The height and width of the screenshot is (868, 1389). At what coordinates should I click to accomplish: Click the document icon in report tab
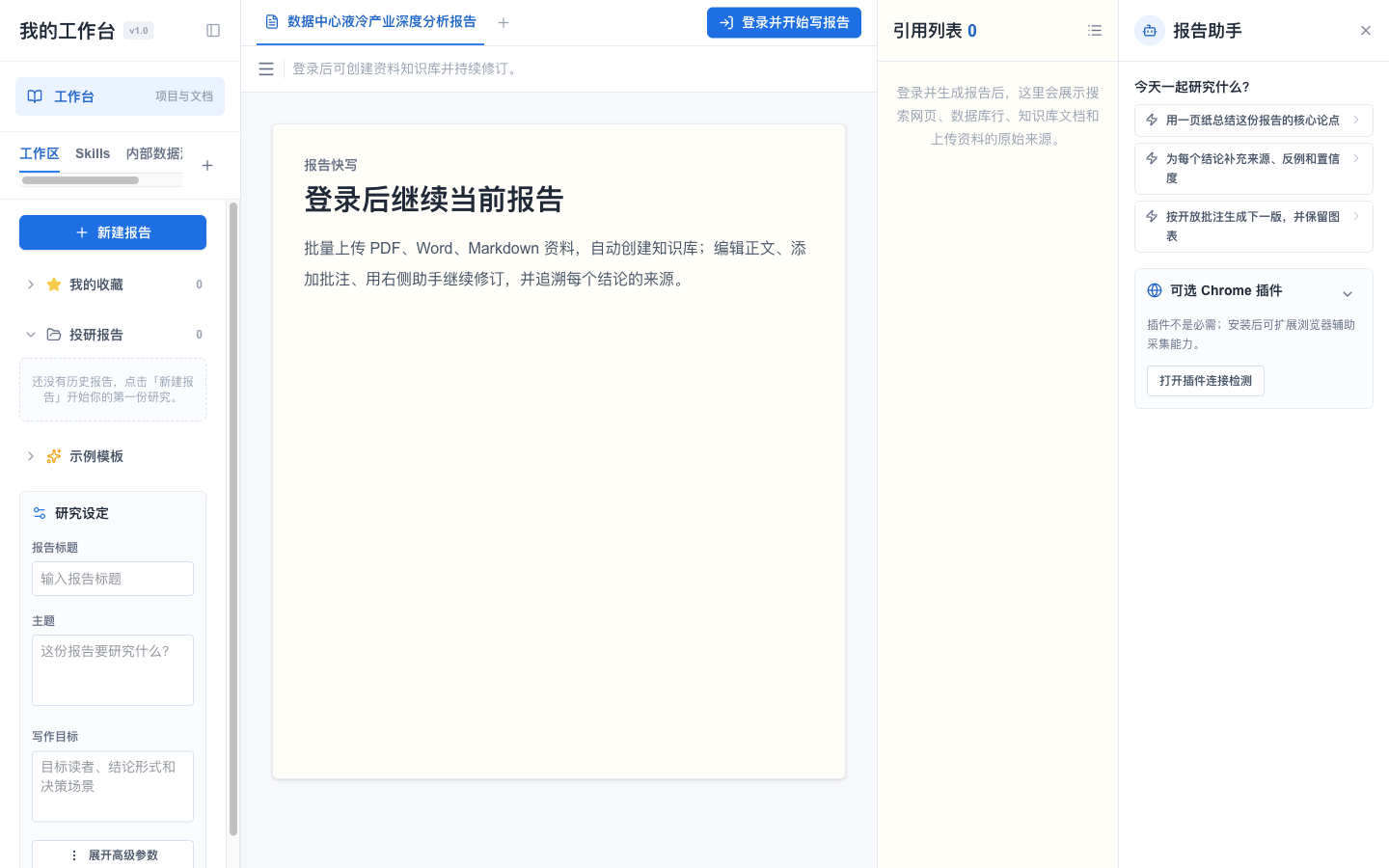(272, 22)
